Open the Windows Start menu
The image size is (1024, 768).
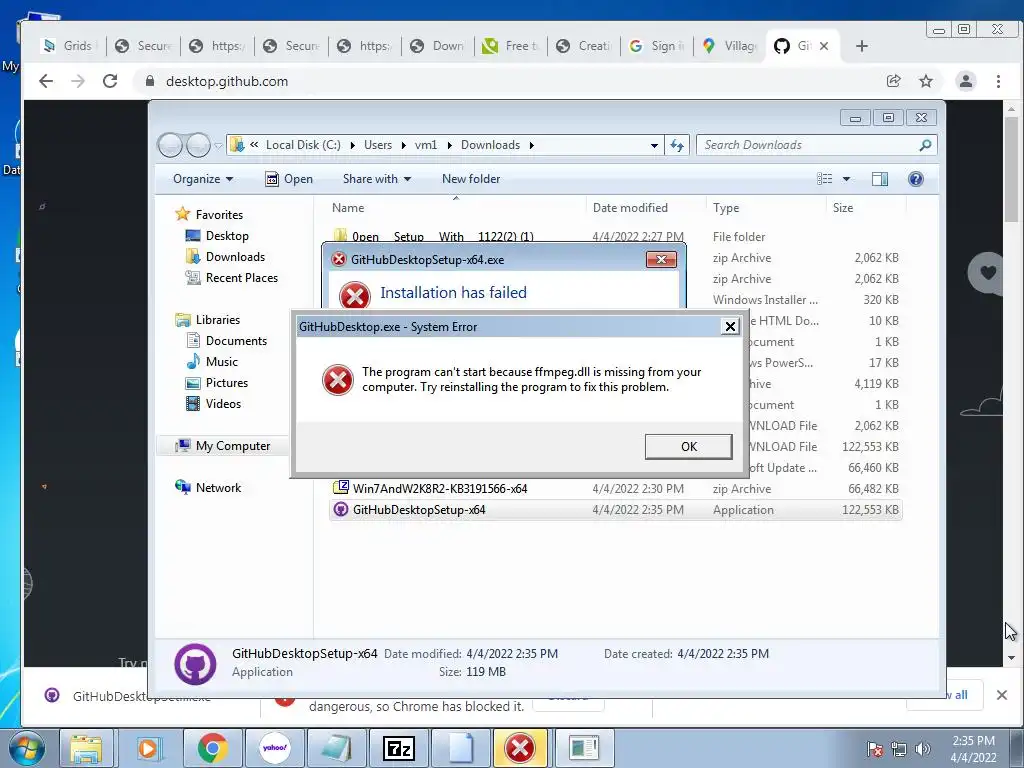[x=27, y=748]
